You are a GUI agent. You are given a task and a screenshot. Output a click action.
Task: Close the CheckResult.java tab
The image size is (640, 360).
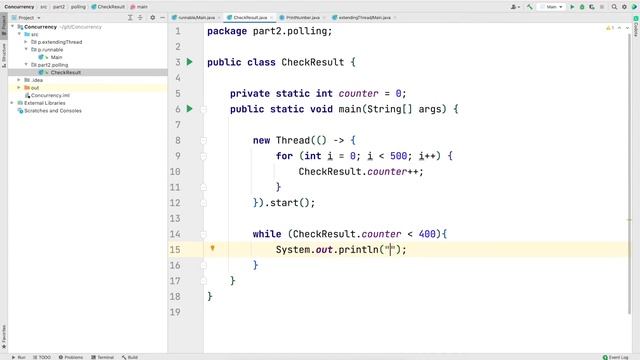tap(271, 18)
